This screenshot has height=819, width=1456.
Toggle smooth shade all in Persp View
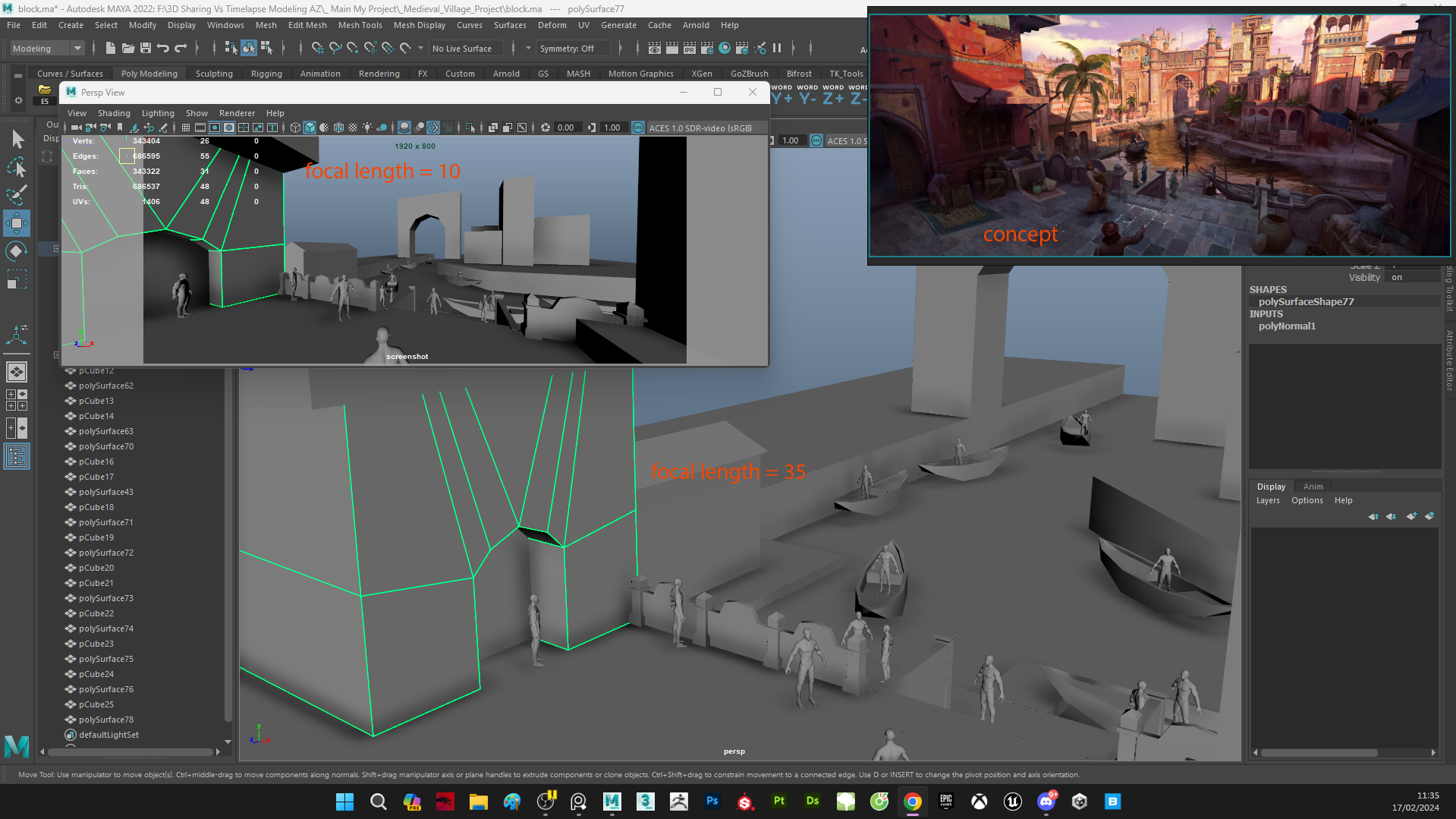[310, 128]
